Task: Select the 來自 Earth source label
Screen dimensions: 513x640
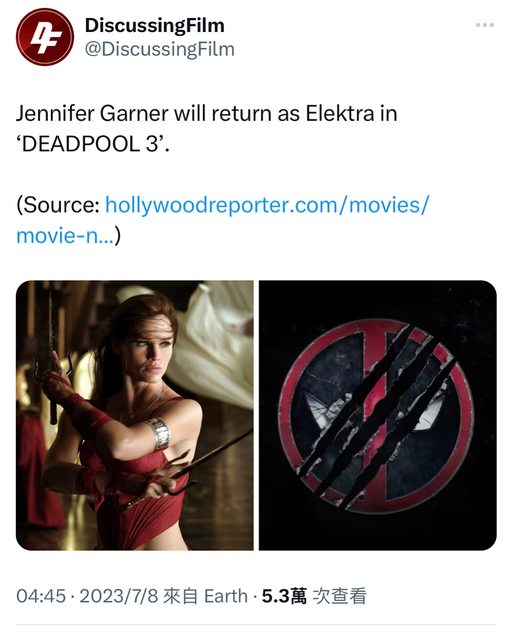Action: [205, 596]
